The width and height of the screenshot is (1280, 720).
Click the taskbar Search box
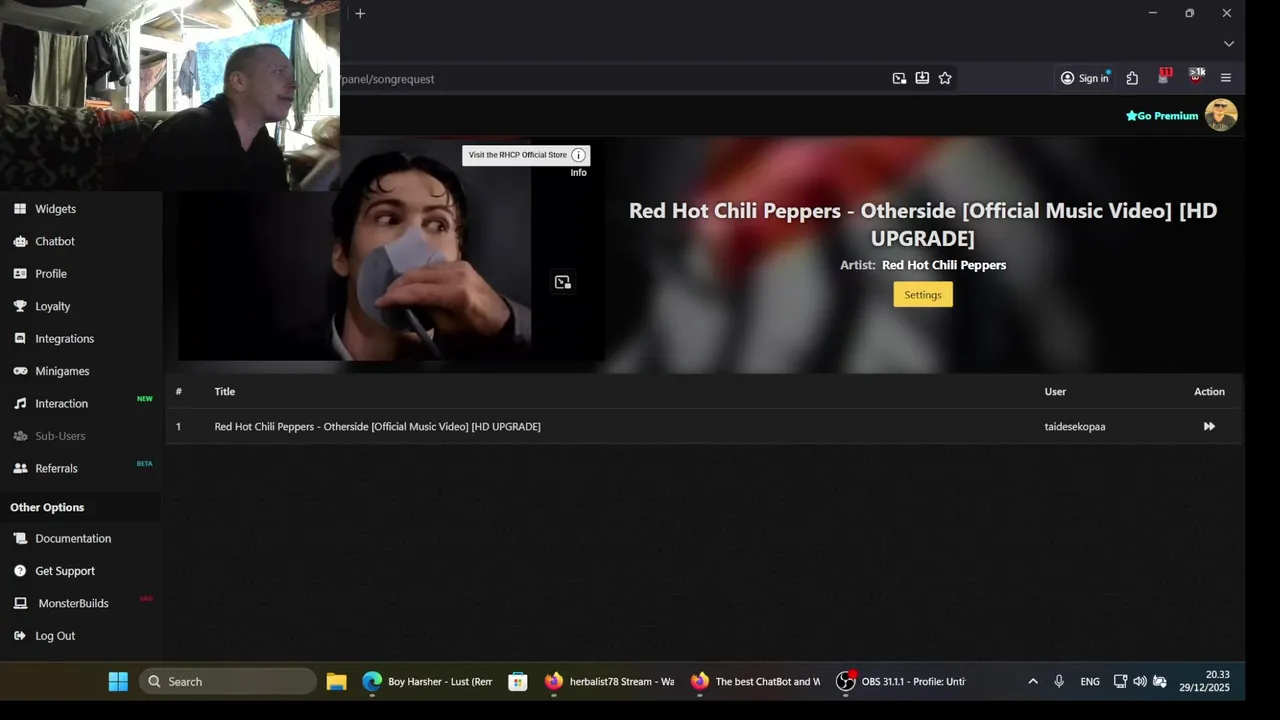coord(228,681)
